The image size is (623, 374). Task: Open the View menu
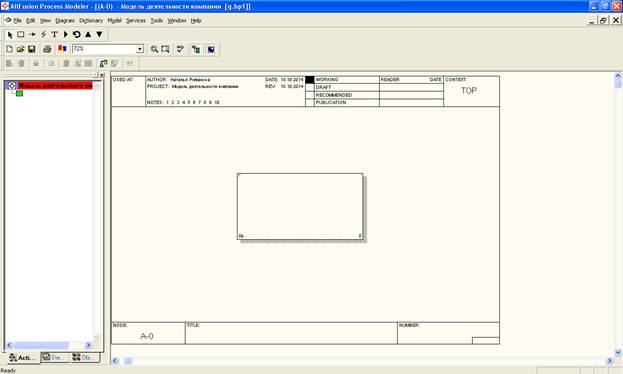coord(45,21)
